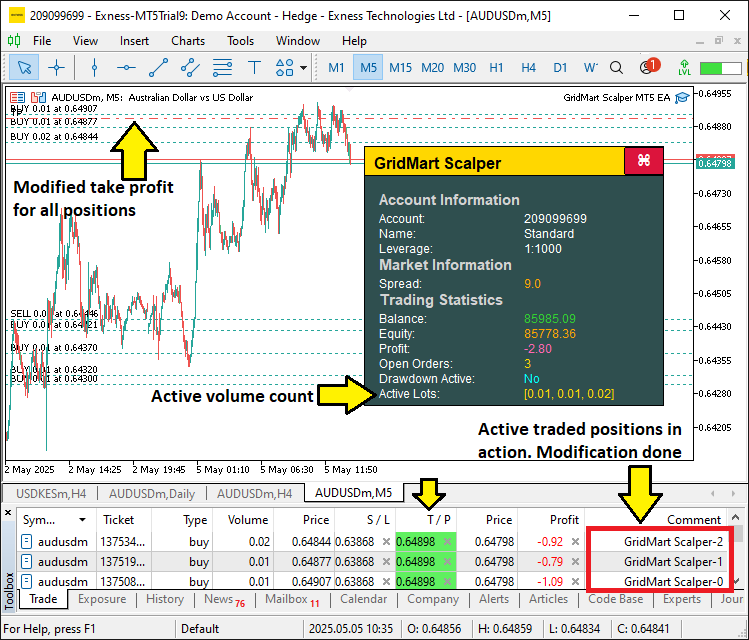
Task: Open the Exposure toolbox tab
Action: tap(102, 599)
